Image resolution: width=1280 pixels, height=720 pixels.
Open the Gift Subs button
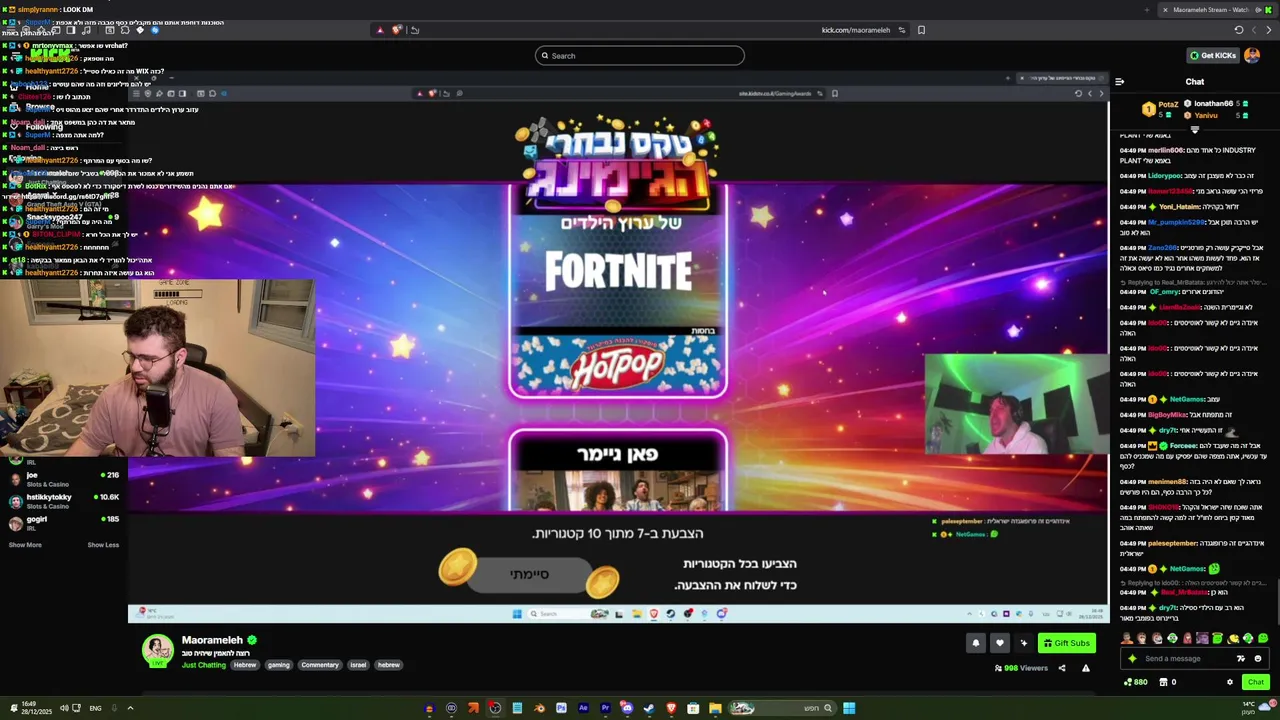point(1066,643)
